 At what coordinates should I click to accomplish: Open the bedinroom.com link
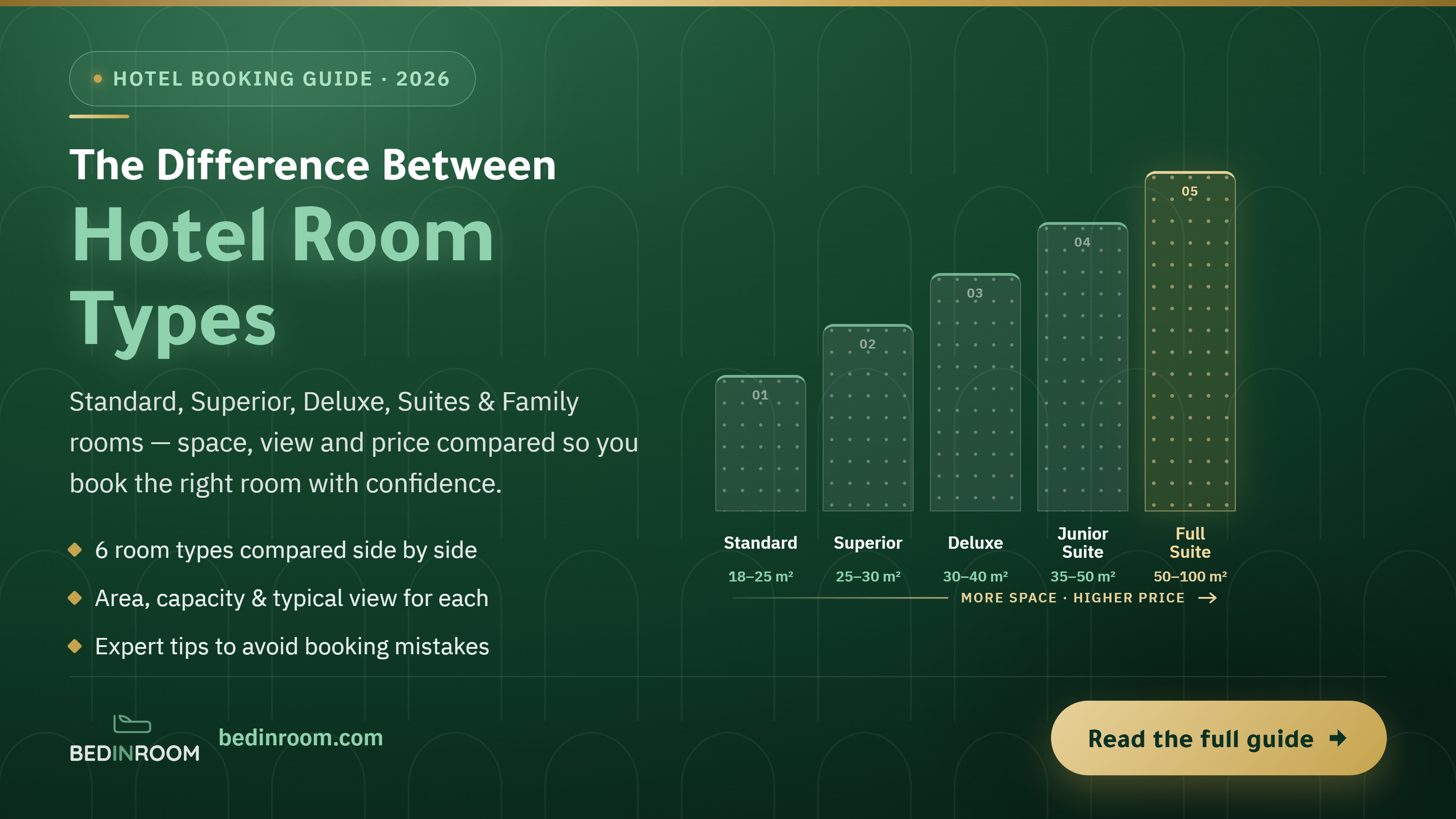pyautogui.click(x=301, y=738)
